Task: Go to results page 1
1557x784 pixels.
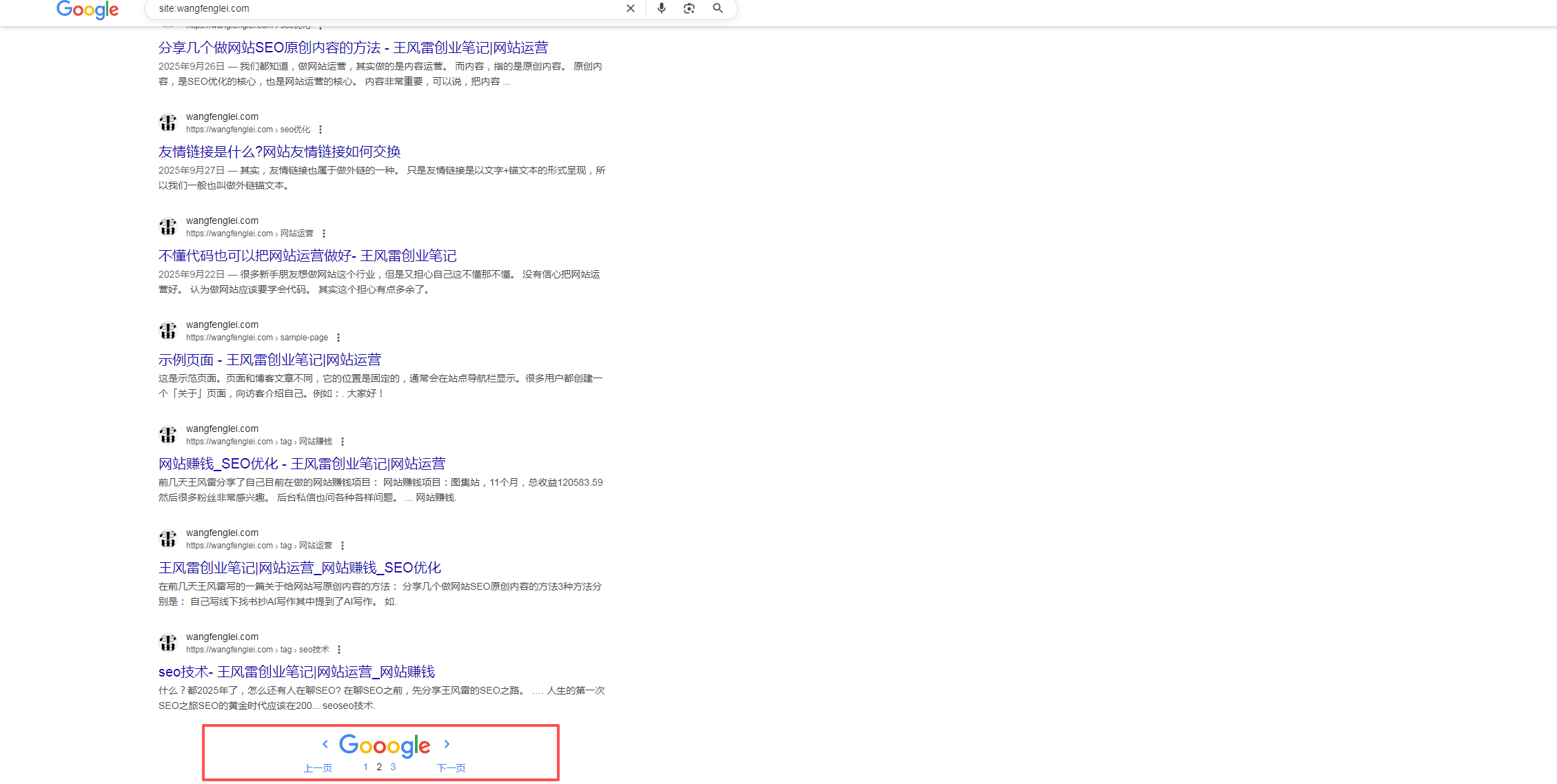Action: (x=365, y=767)
